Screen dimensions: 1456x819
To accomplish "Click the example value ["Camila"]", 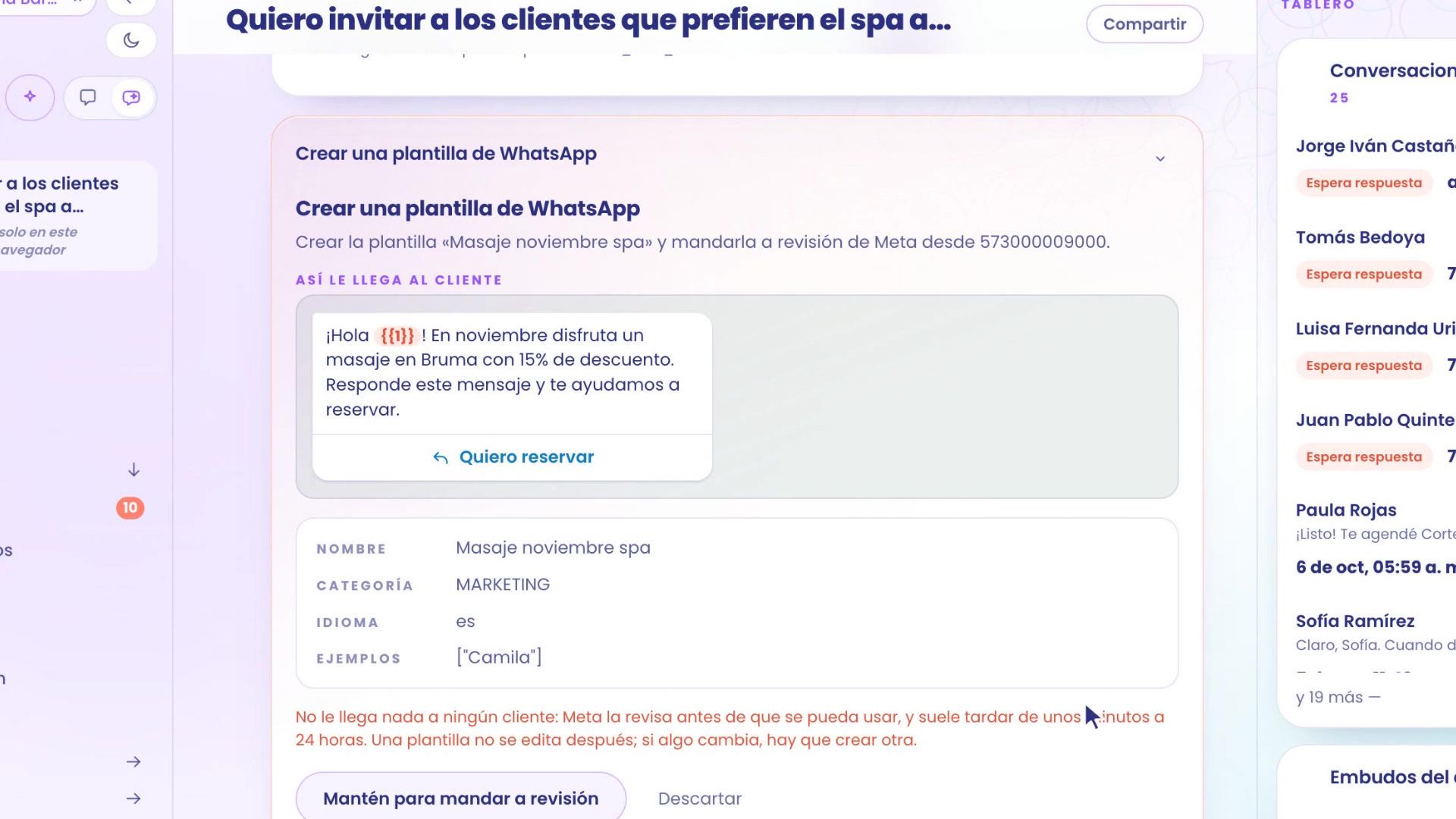I will coord(499,657).
